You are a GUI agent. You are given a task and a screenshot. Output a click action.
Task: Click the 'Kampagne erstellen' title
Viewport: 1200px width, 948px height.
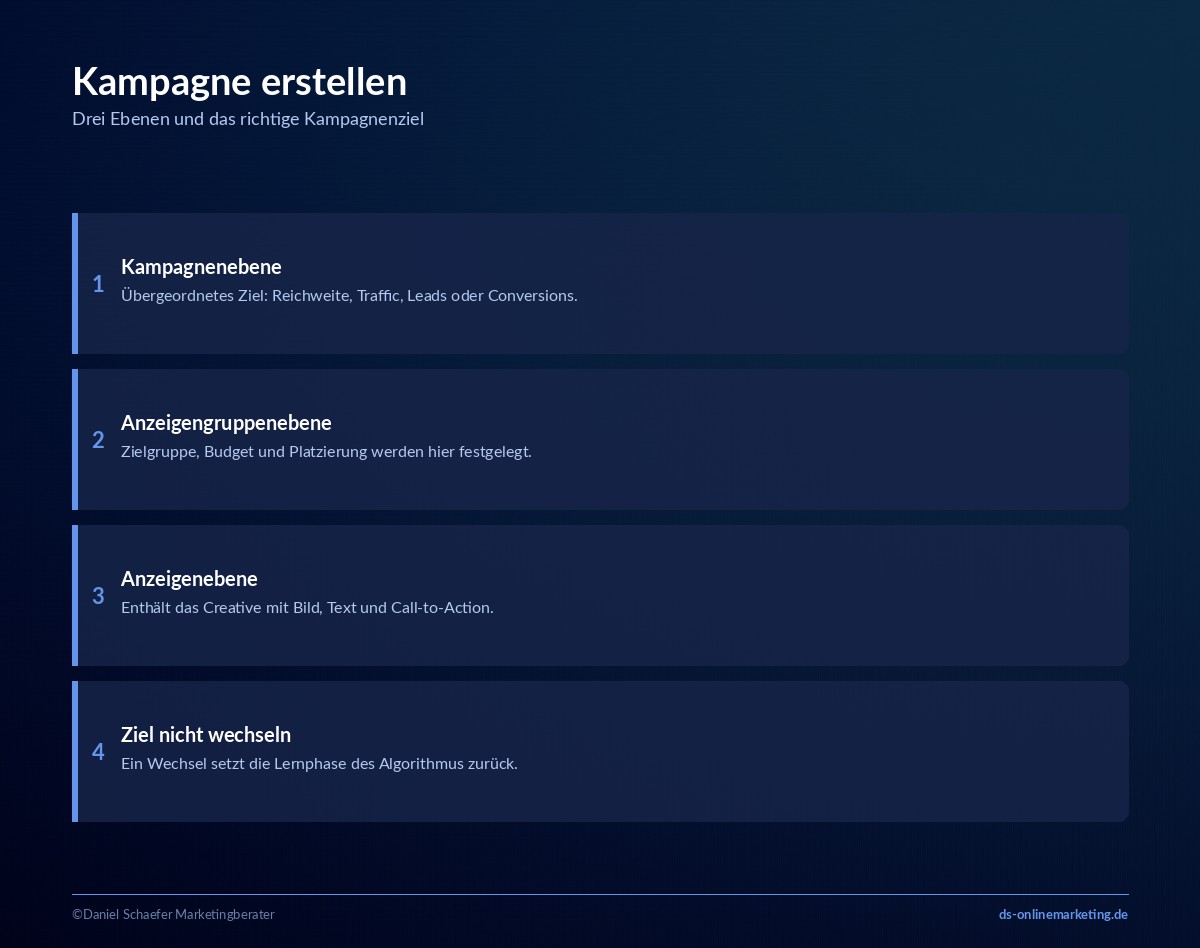[x=239, y=82]
